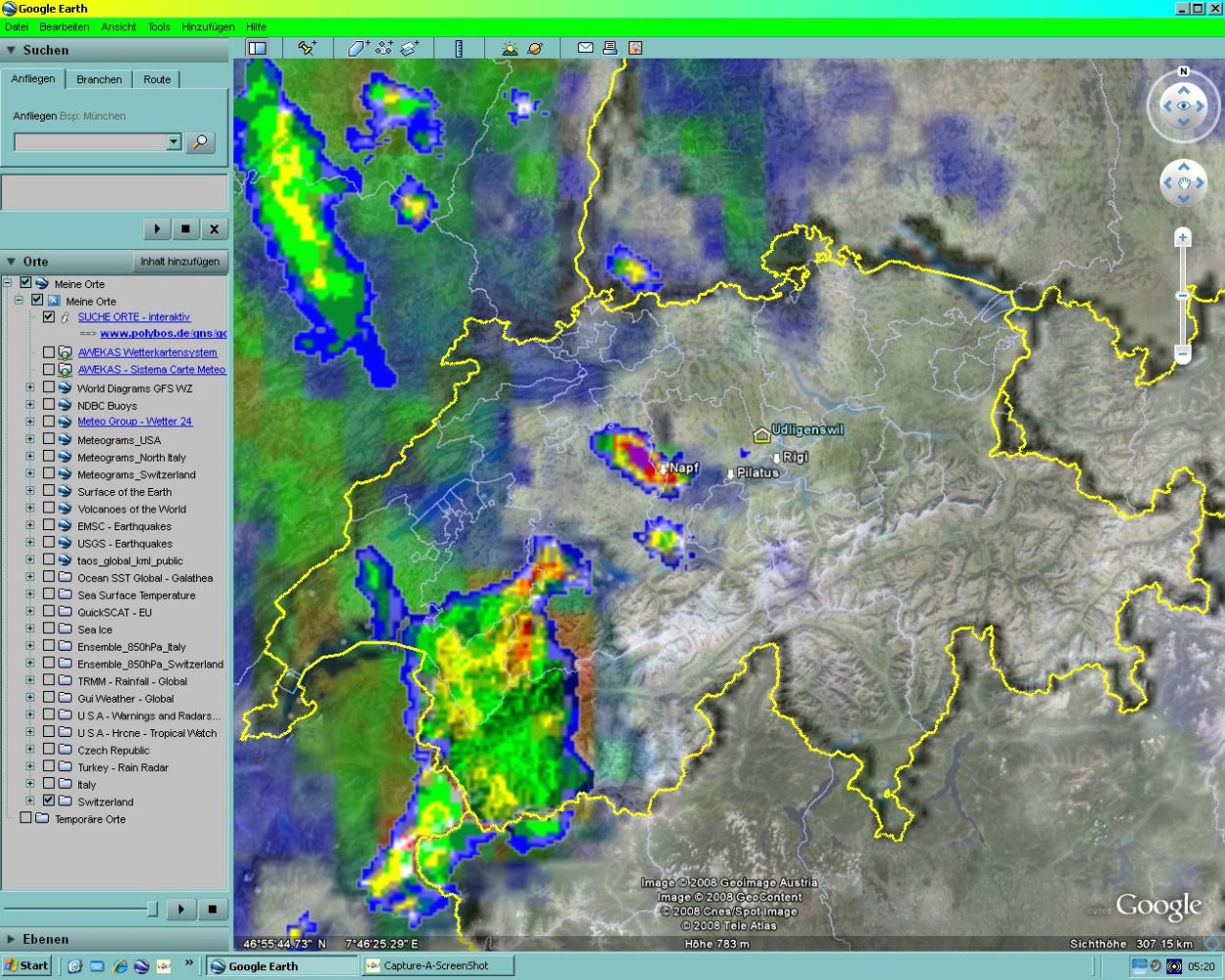Uncheck the Switzerland folder checkbox
Screen dimensions: 1225x980
point(49,801)
